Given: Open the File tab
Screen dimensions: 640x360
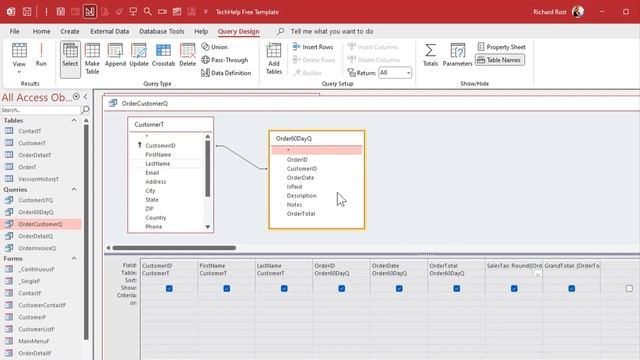Looking at the screenshot, I should tap(14, 31).
